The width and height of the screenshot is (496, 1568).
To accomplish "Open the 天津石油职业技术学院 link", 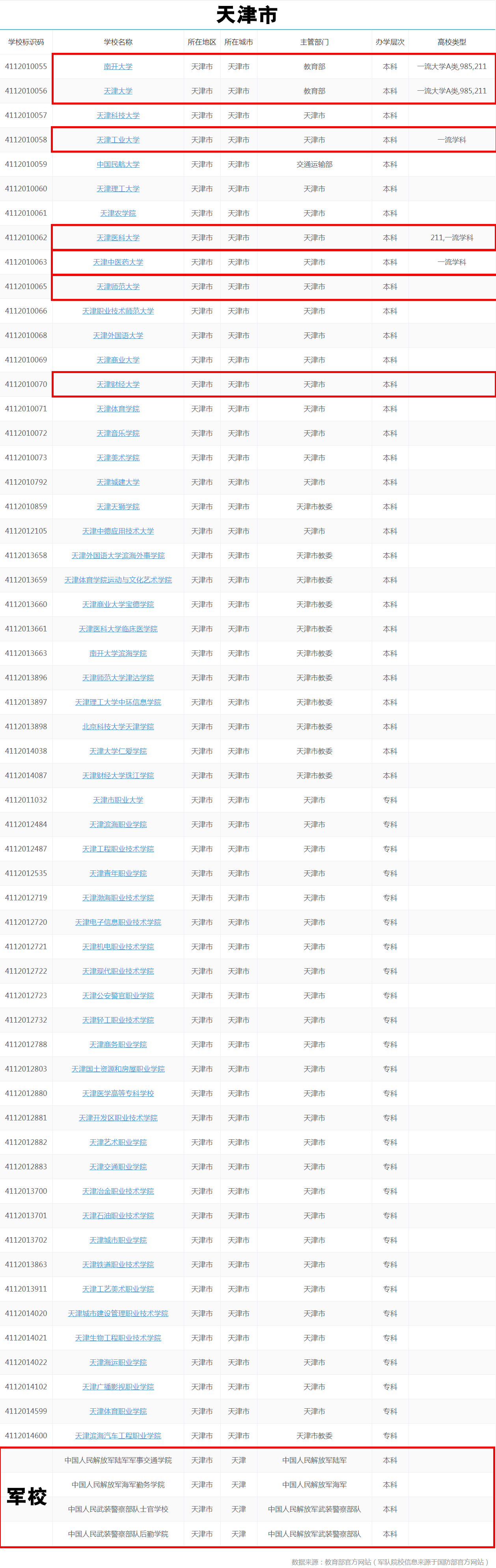I will (x=118, y=1215).
